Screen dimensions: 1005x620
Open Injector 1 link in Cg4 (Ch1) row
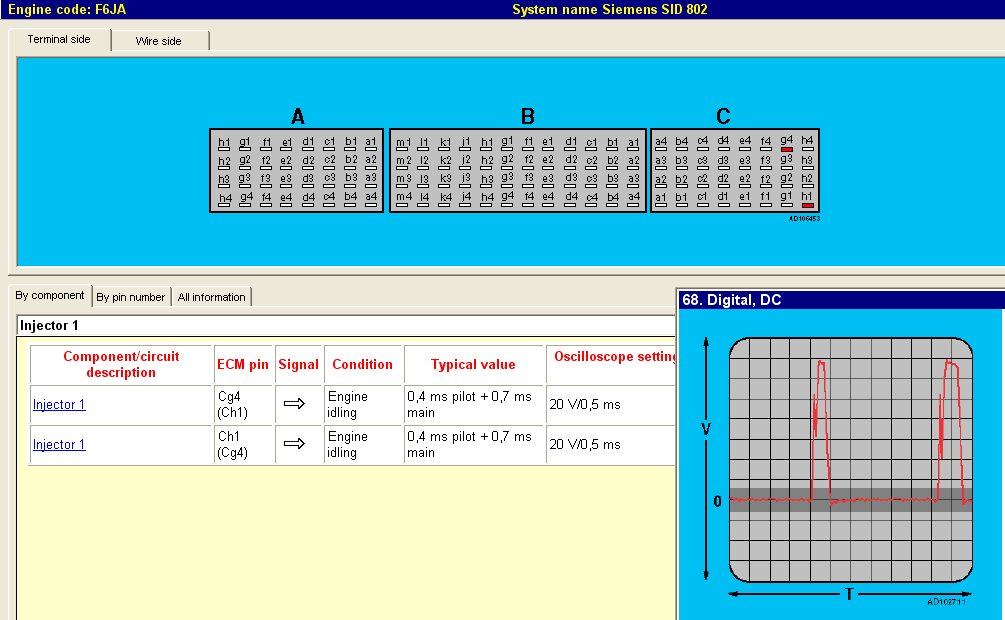click(59, 405)
